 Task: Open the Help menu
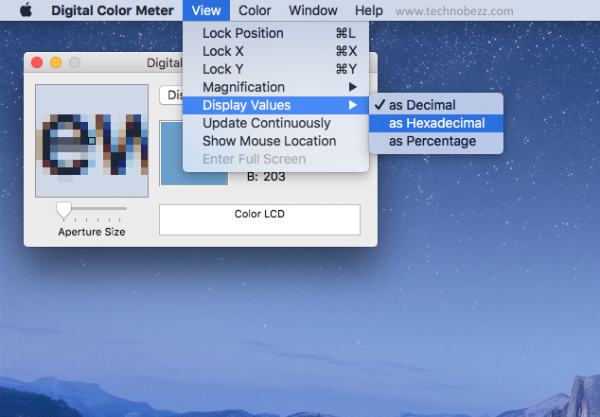pyautogui.click(x=368, y=10)
